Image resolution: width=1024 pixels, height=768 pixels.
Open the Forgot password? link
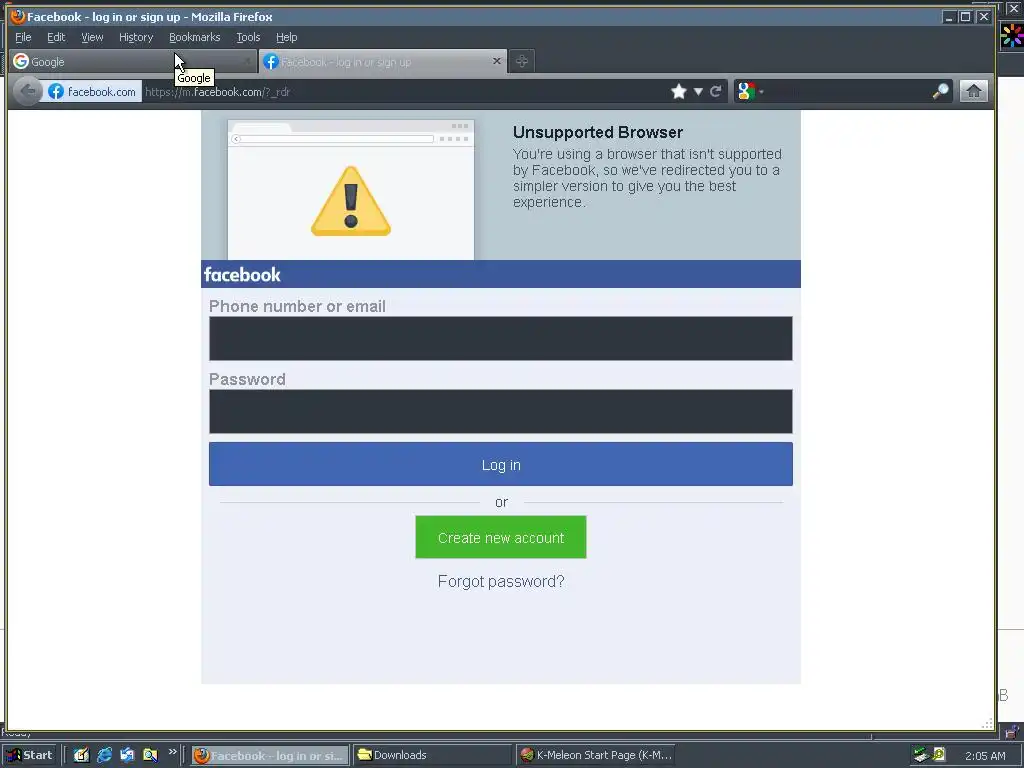click(501, 581)
